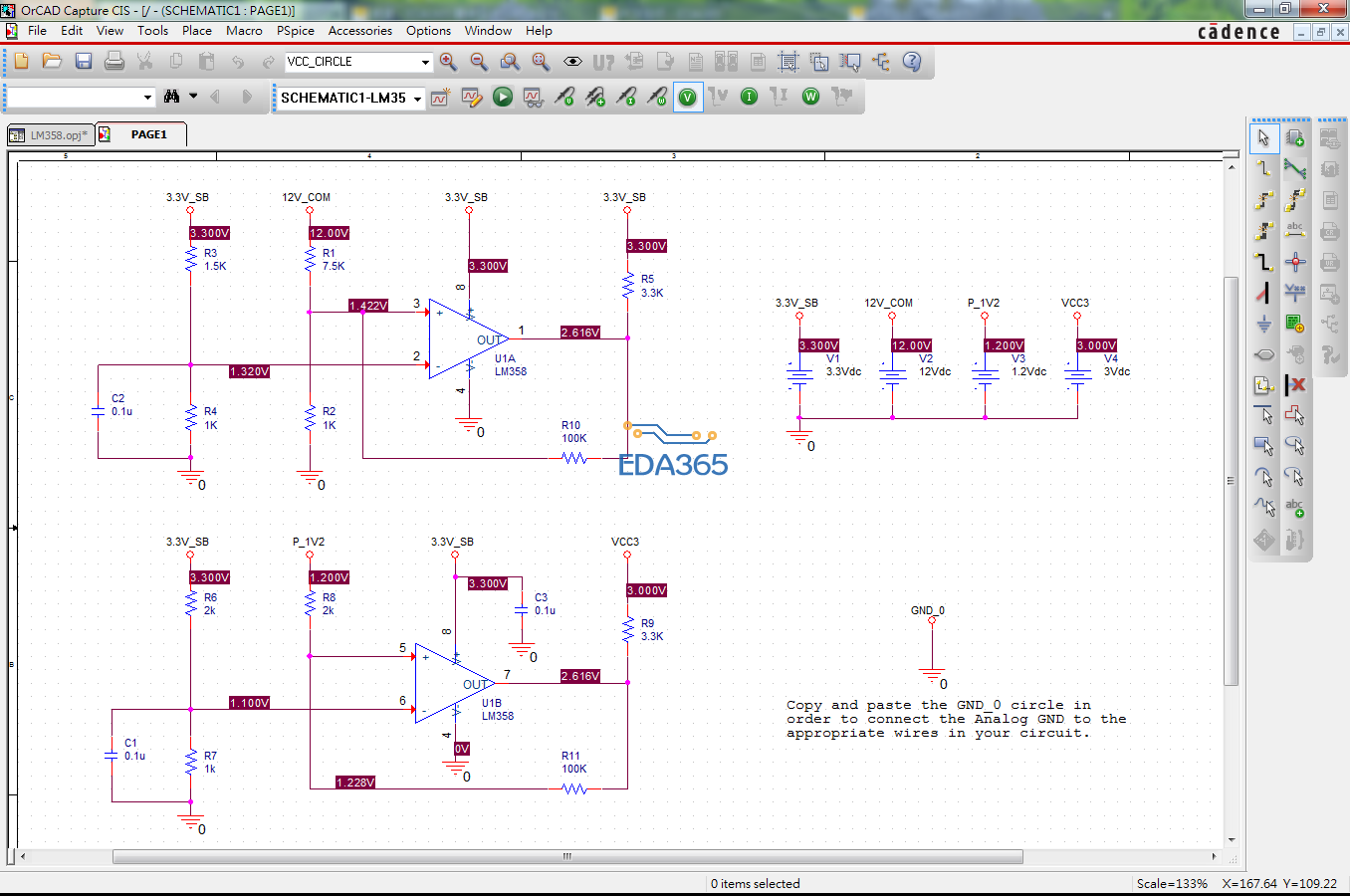This screenshot has width=1350, height=896.
Task: Select the Place Junction tool
Action: pyautogui.click(x=1294, y=262)
